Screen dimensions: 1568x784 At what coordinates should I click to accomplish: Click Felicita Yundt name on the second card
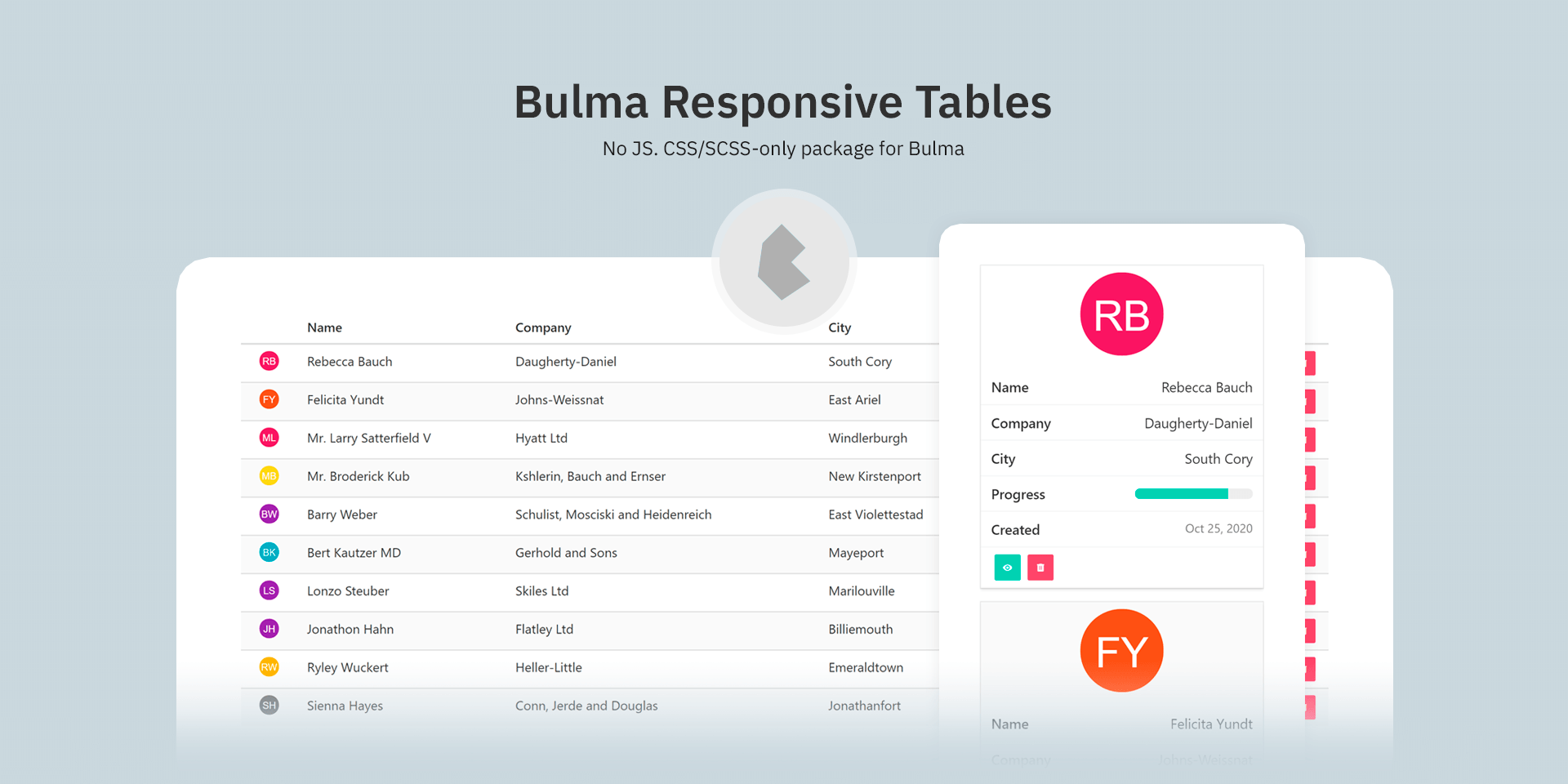pyautogui.click(x=1211, y=724)
